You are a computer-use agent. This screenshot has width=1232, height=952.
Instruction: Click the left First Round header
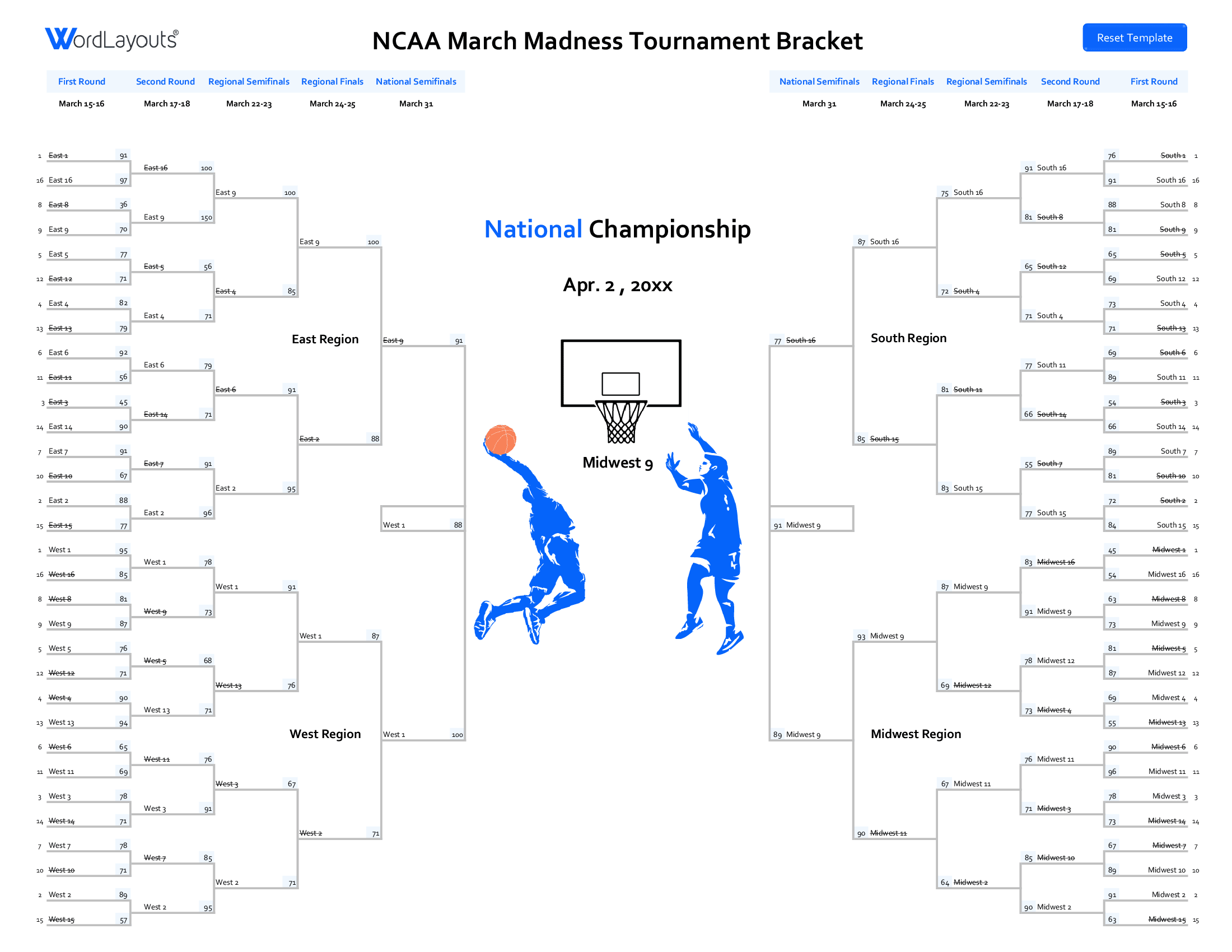pos(82,81)
